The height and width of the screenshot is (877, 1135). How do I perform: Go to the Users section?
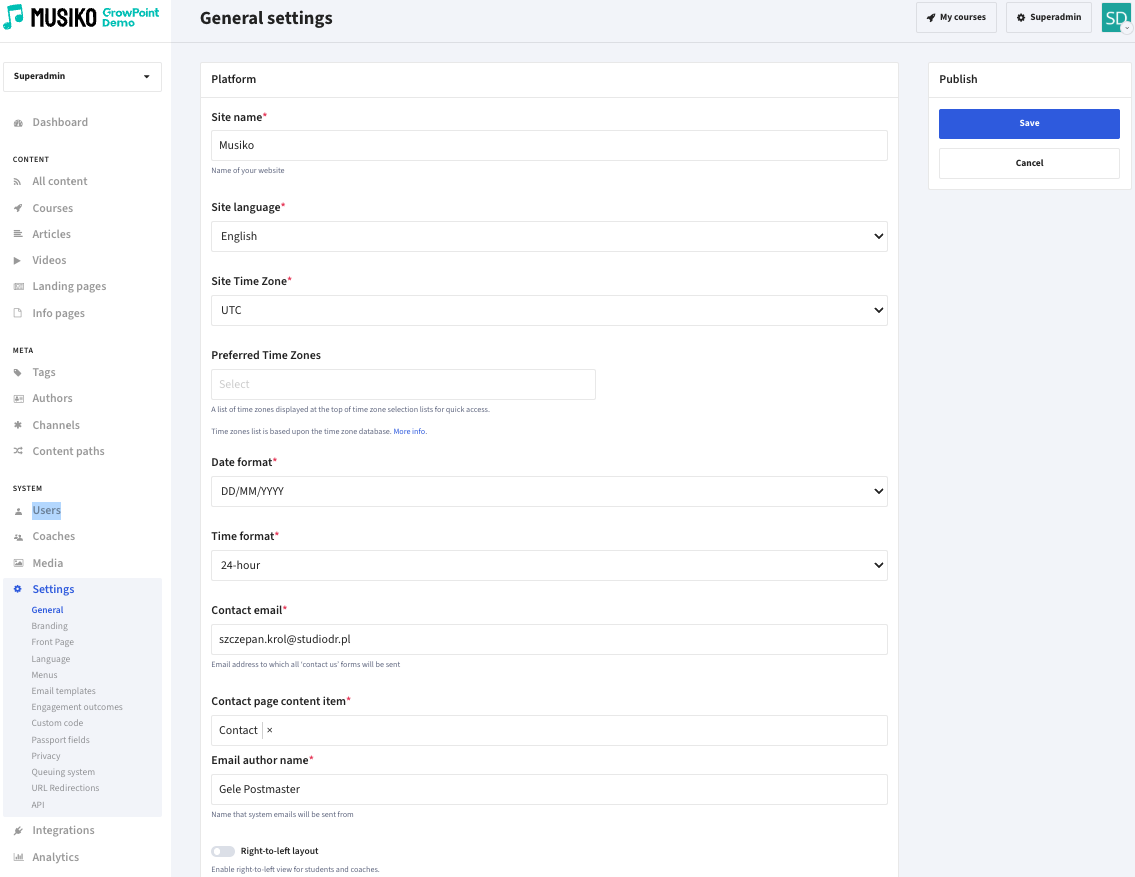click(x=46, y=511)
